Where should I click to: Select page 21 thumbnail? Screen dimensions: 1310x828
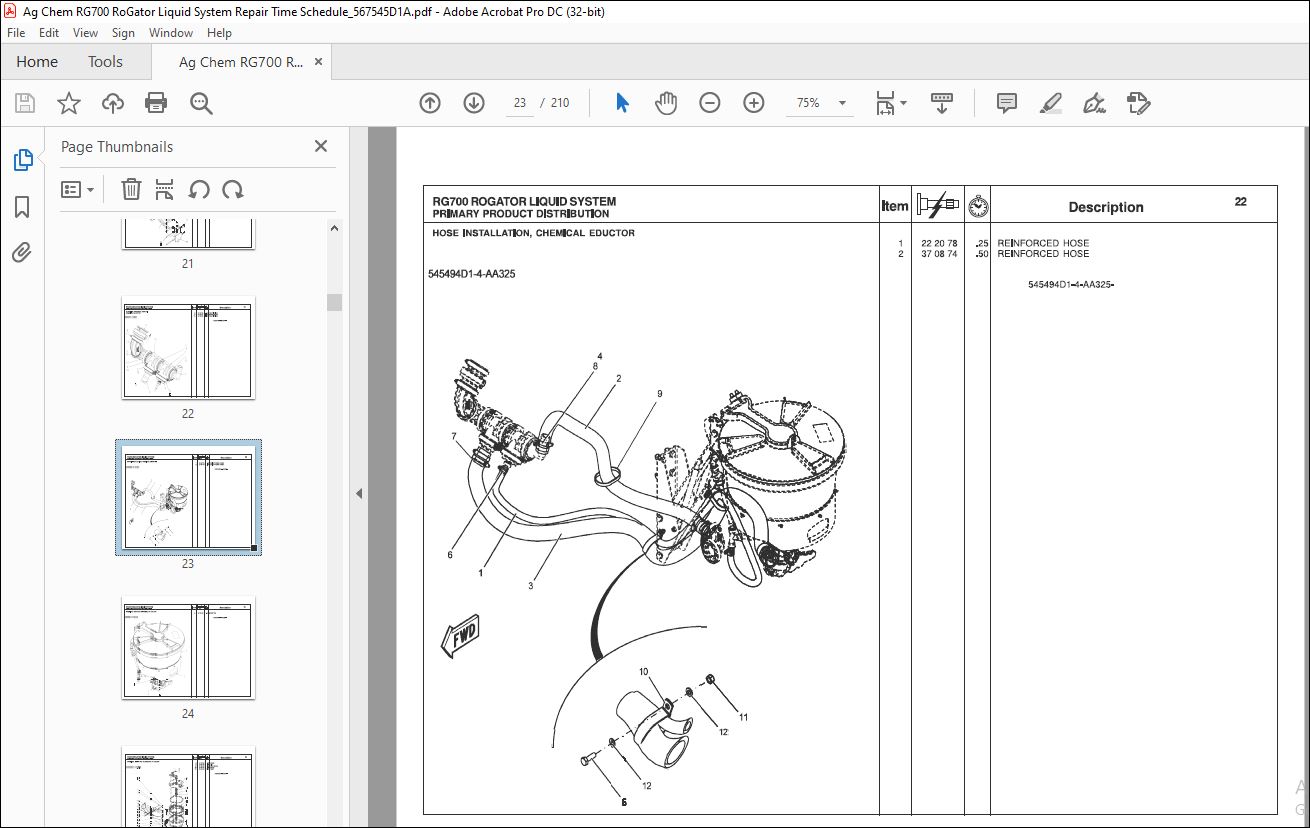(188, 235)
